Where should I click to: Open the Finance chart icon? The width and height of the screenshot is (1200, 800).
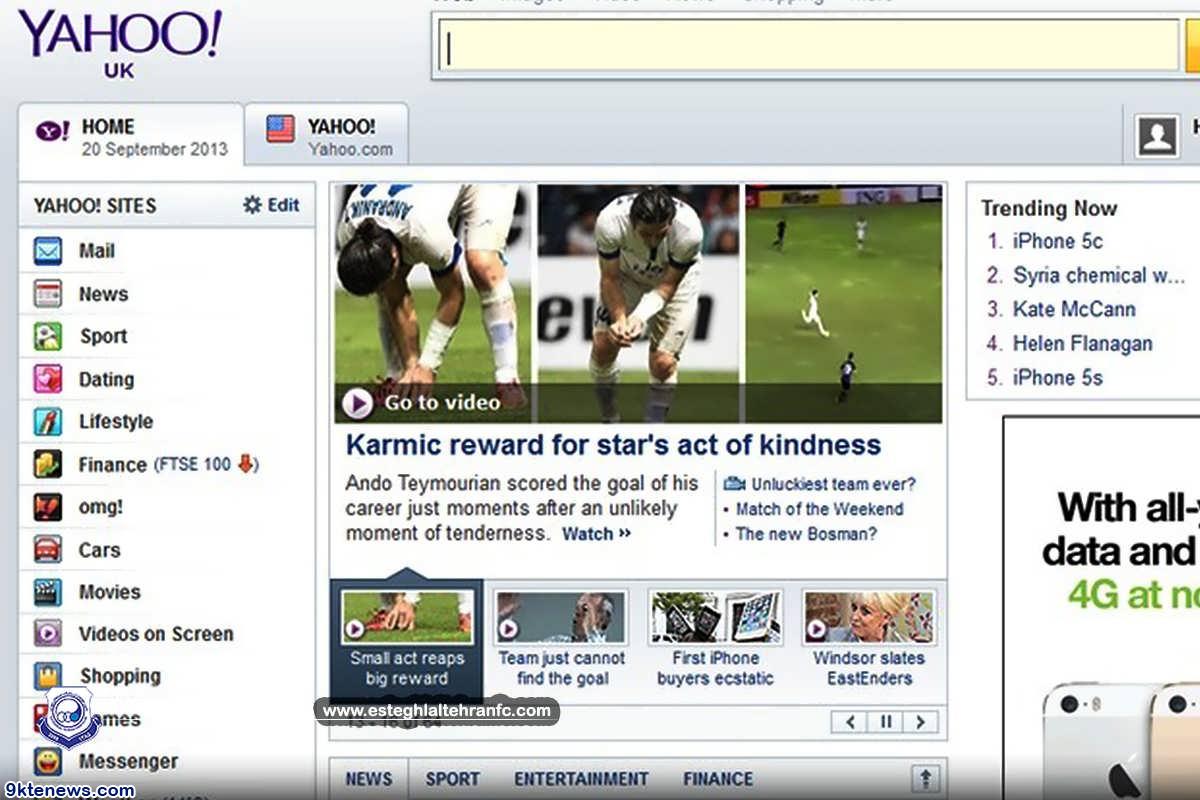(48, 464)
